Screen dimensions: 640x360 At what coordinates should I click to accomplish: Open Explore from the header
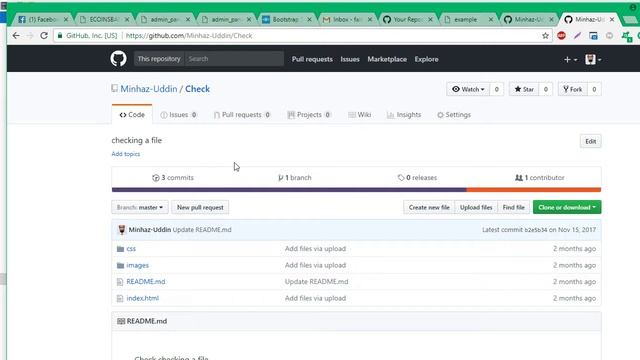[426, 59]
